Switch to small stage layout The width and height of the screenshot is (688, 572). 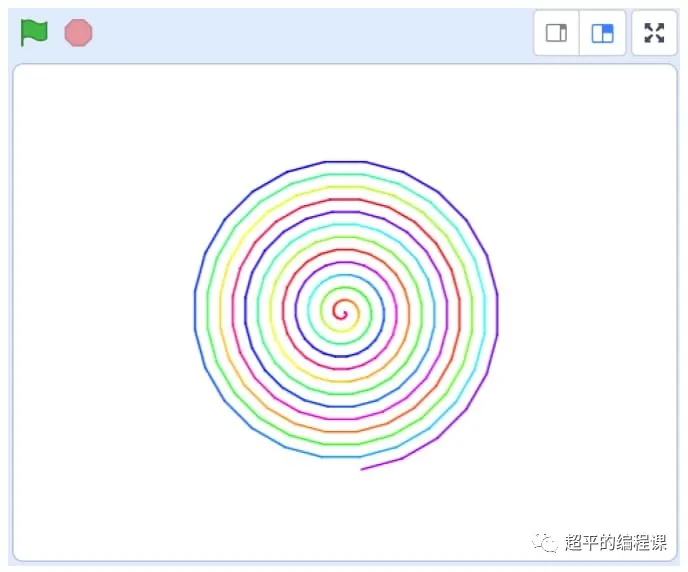click(x=556, y=33)
